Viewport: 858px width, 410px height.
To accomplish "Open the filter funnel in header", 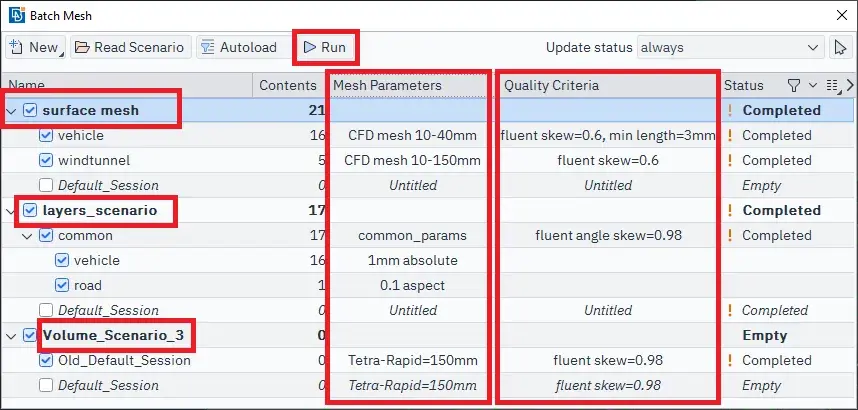I will click(x=794, y=85).
